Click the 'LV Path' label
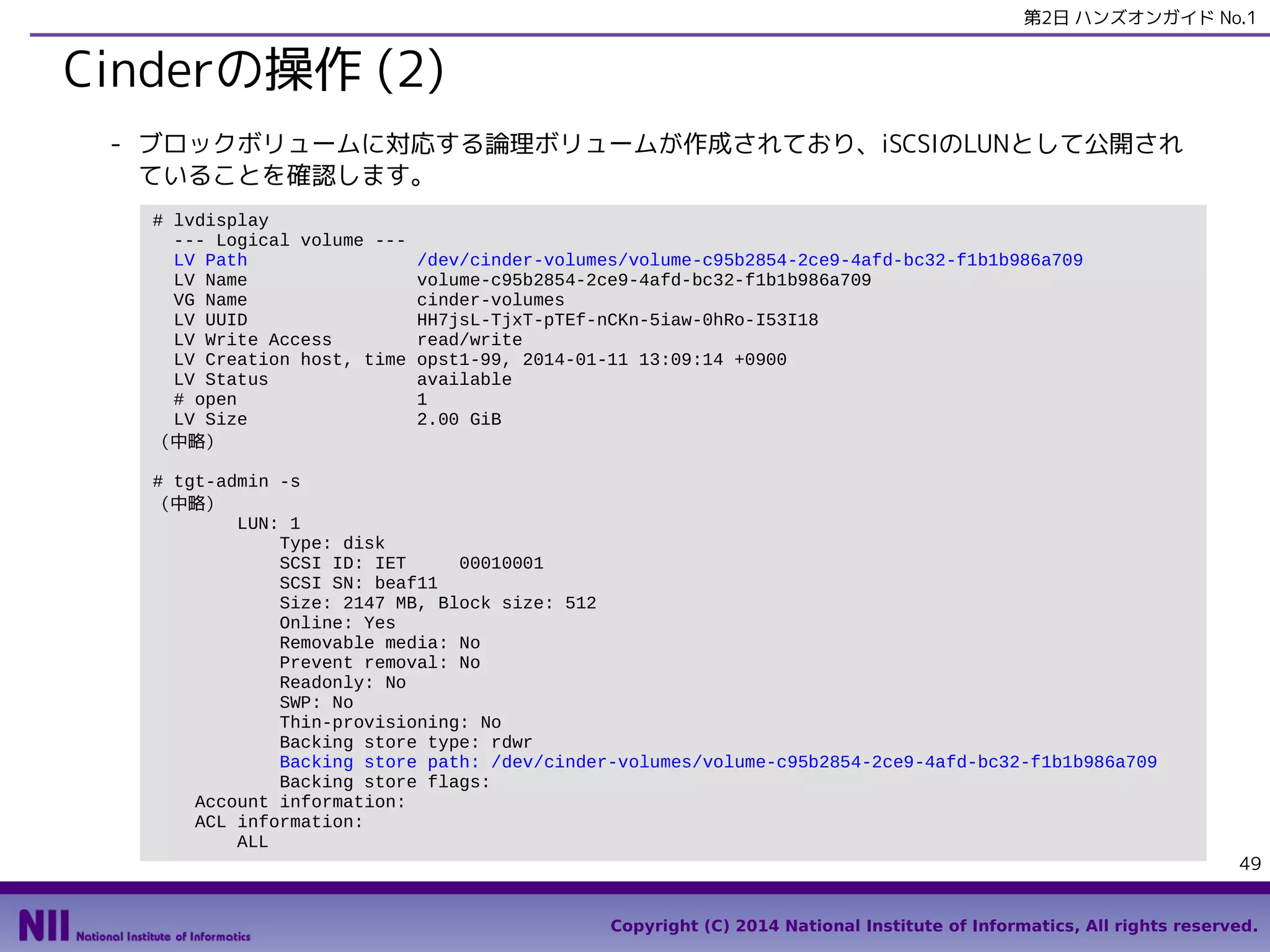This screenshot has height=952, width=1270. click(210, 260)
